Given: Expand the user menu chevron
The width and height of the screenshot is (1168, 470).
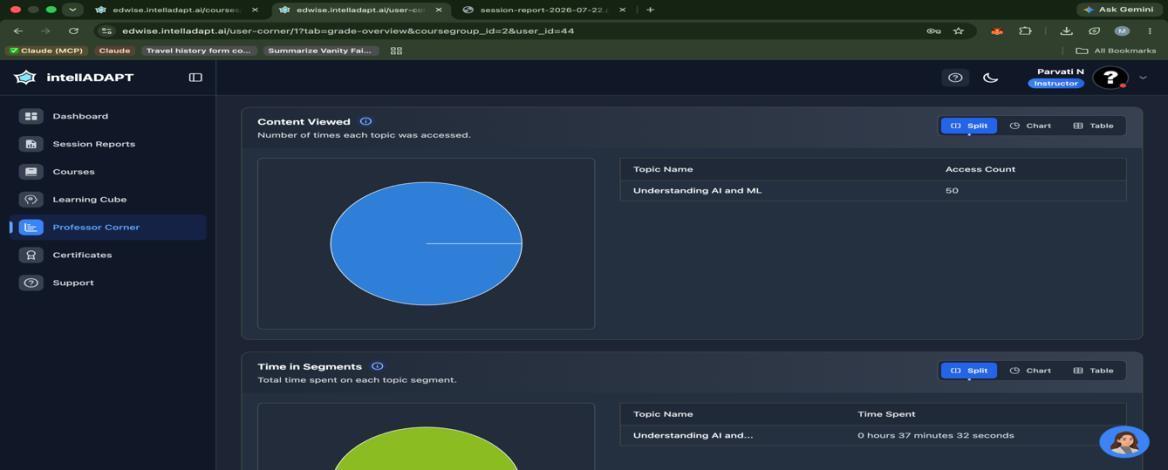Looking at the screenshot, I should click(1143, 77).
